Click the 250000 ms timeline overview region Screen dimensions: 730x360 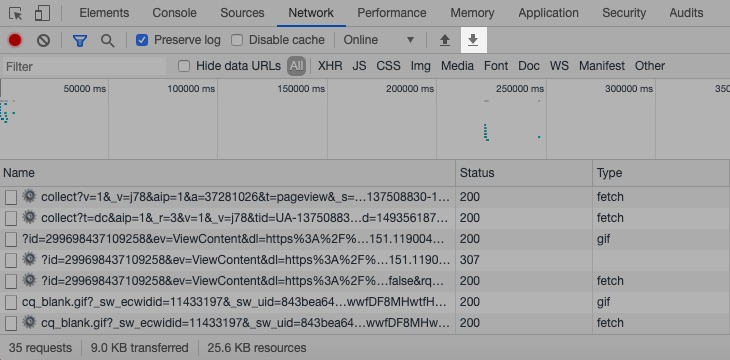tap(491, 119)
